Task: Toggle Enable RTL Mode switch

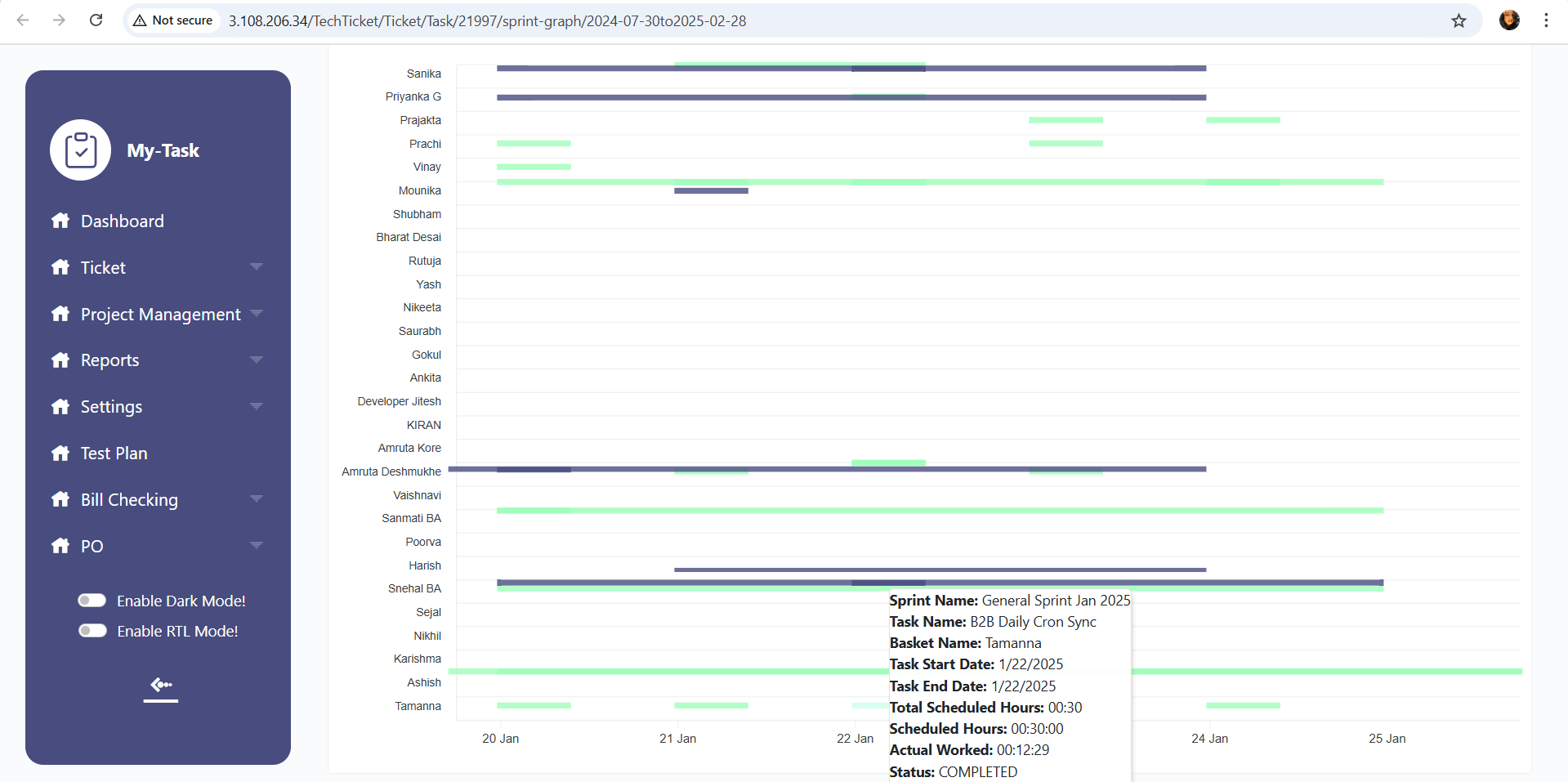Action: click(92, 631)
